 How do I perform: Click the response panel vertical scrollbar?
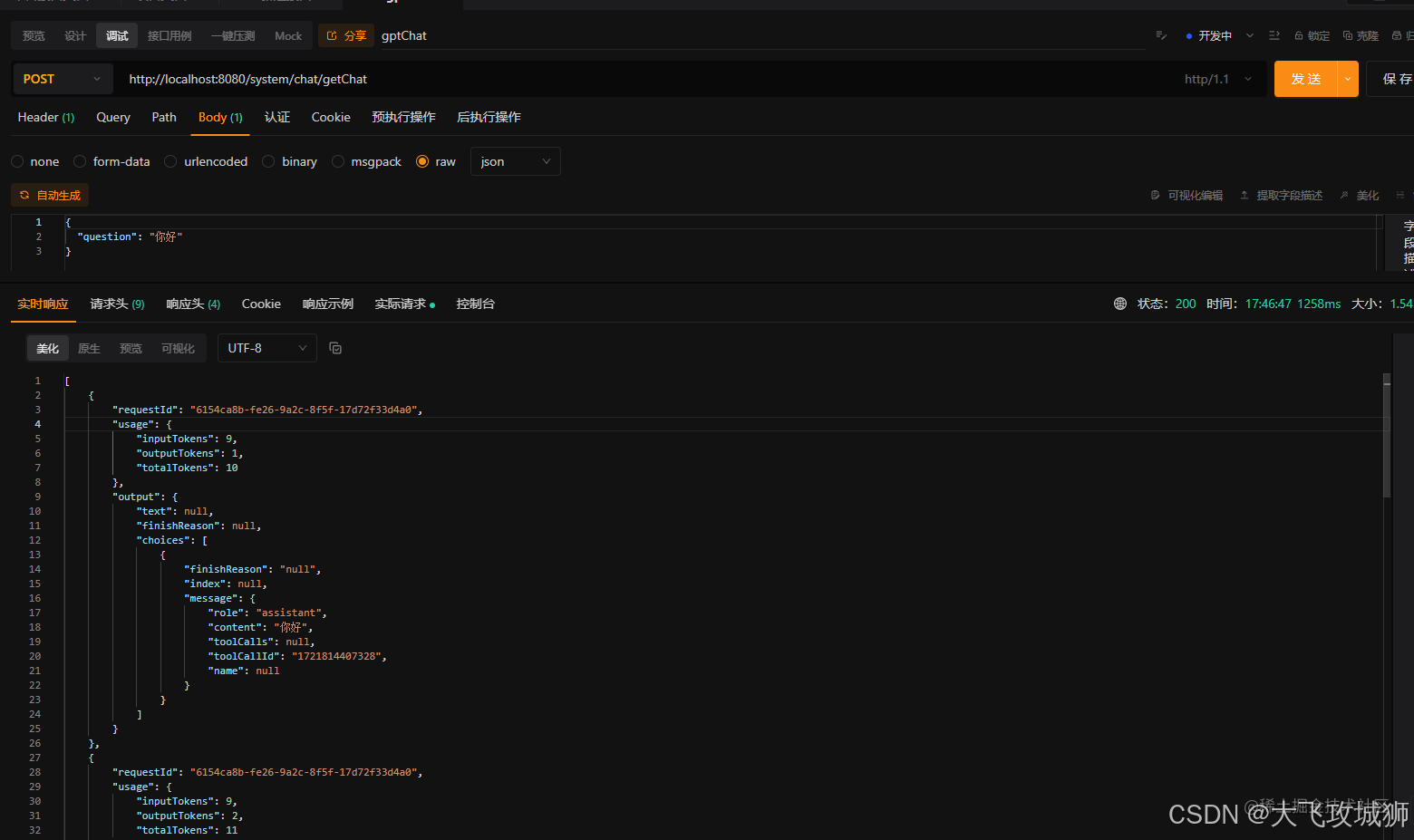point(1387,435)
